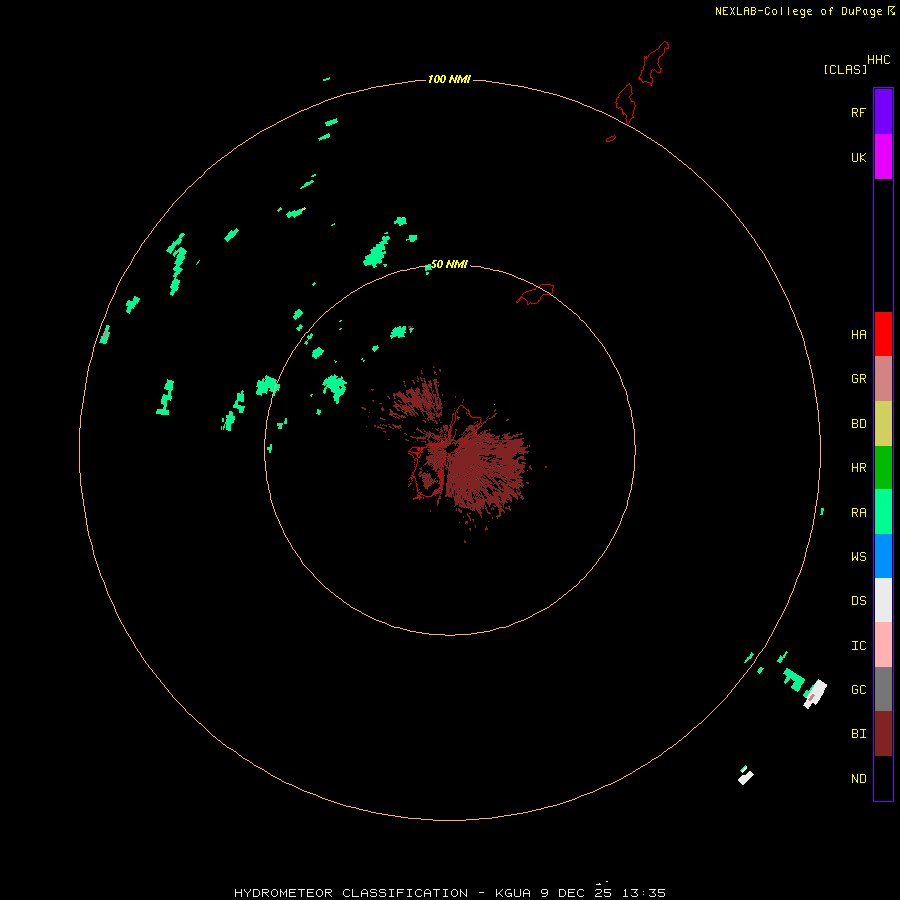Click the ND black legend swatch

coord(883,778)
